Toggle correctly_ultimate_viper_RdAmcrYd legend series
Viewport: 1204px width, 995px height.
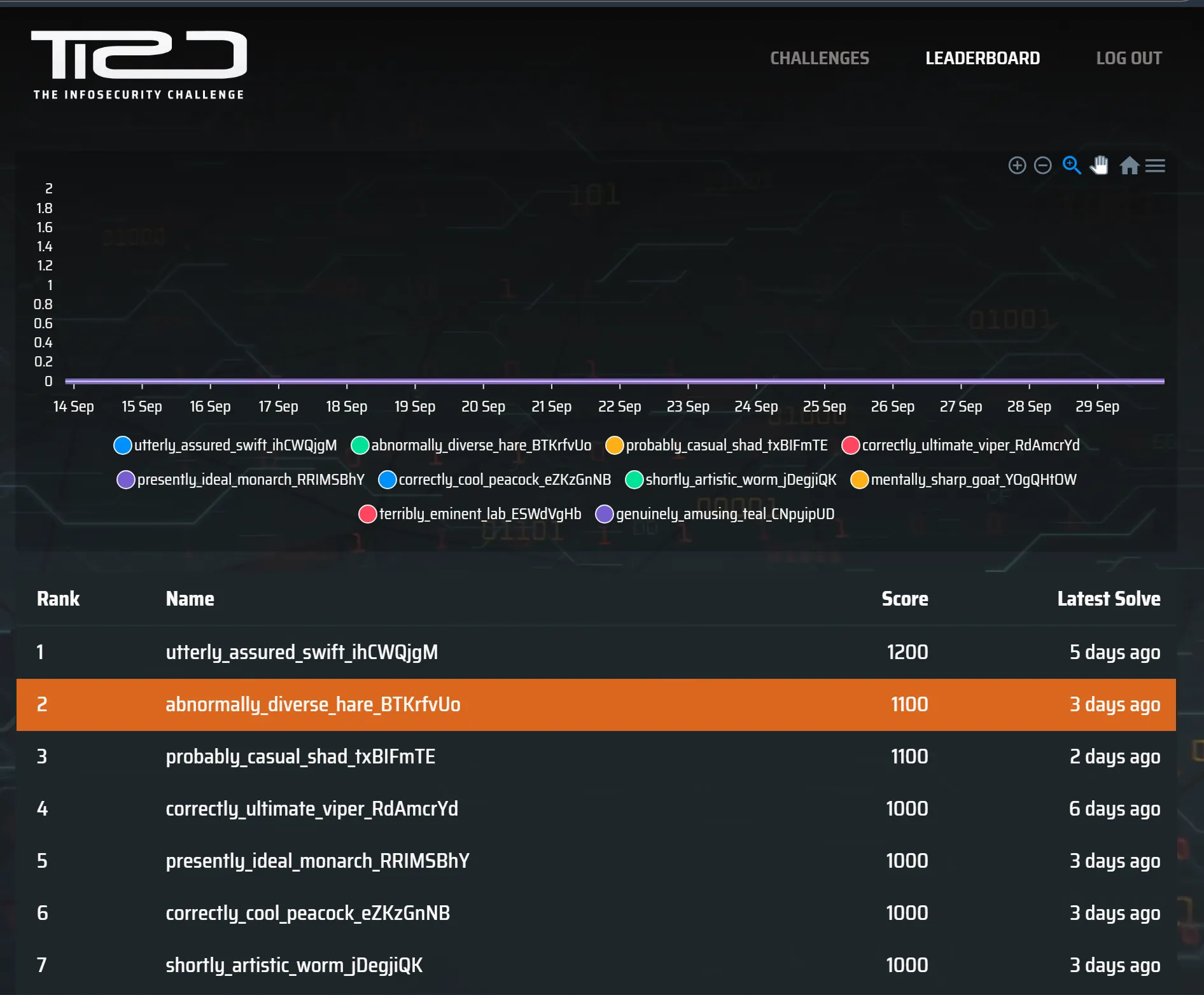[x=961, y=445]
